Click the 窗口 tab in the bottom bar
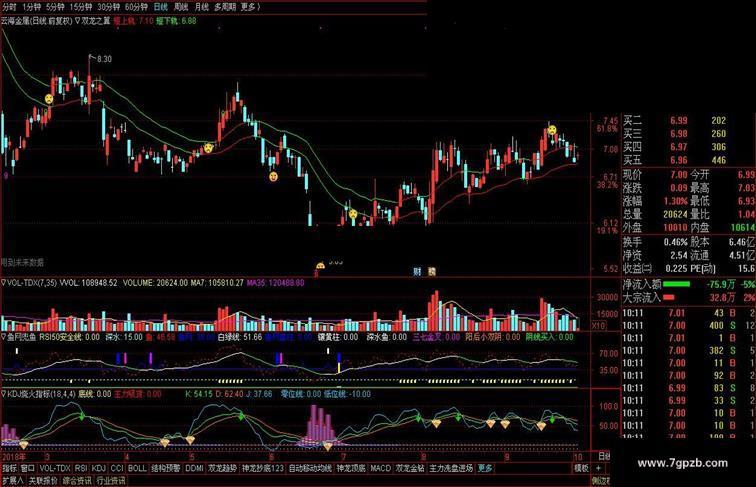 (27, 468)
